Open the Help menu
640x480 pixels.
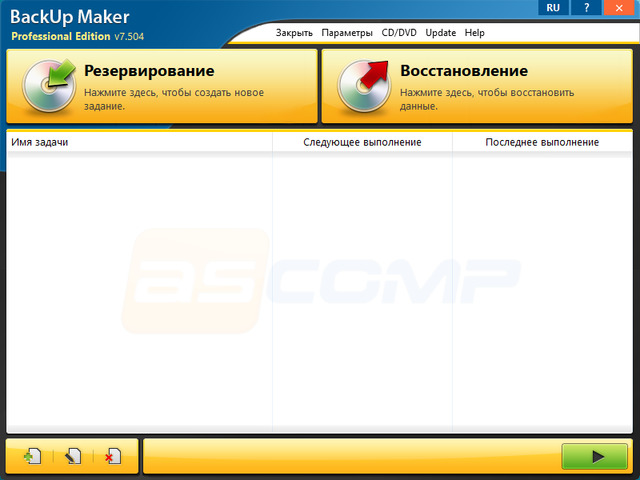(475, 33)
